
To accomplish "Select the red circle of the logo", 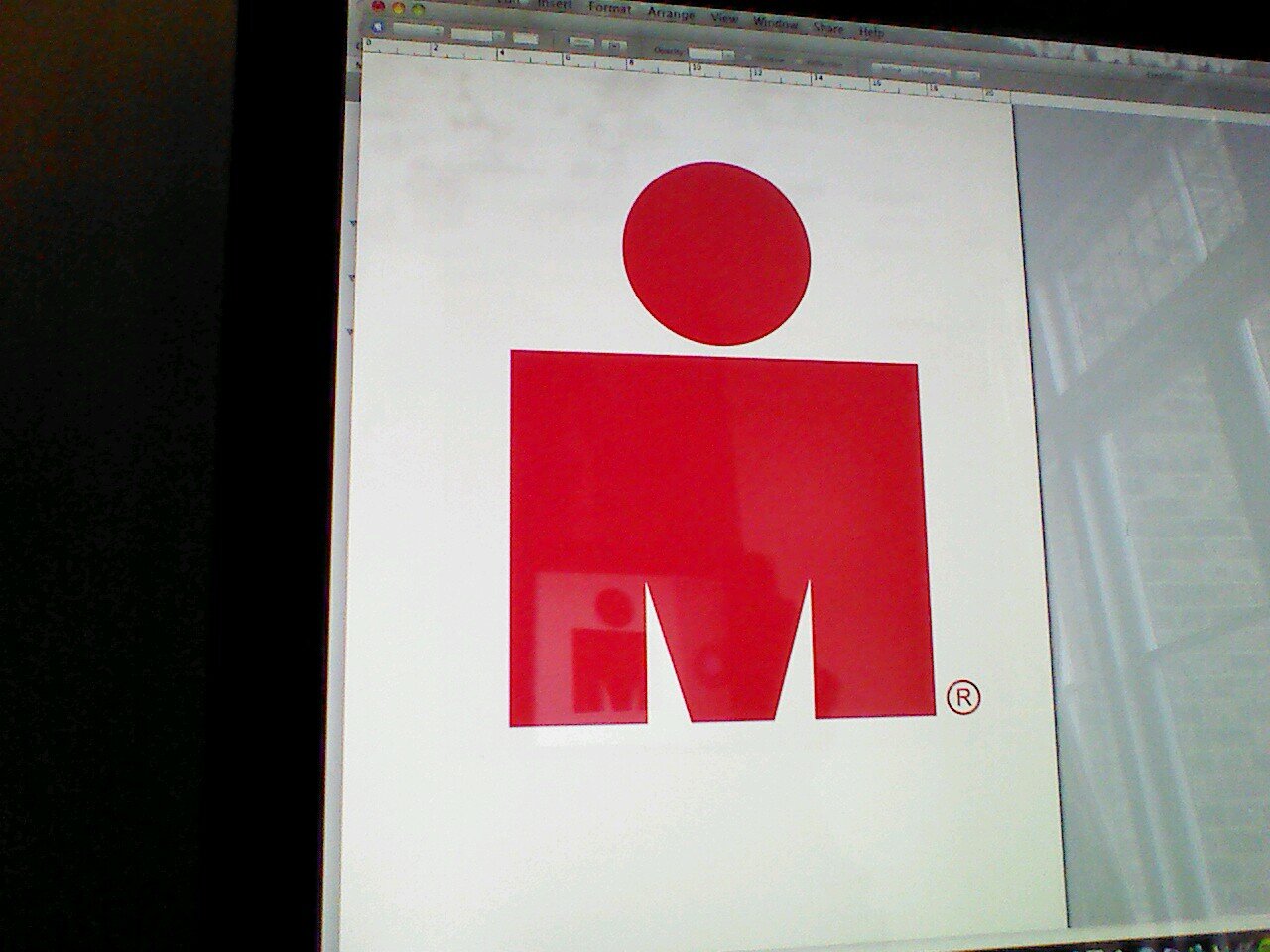I will pos(716,254).
